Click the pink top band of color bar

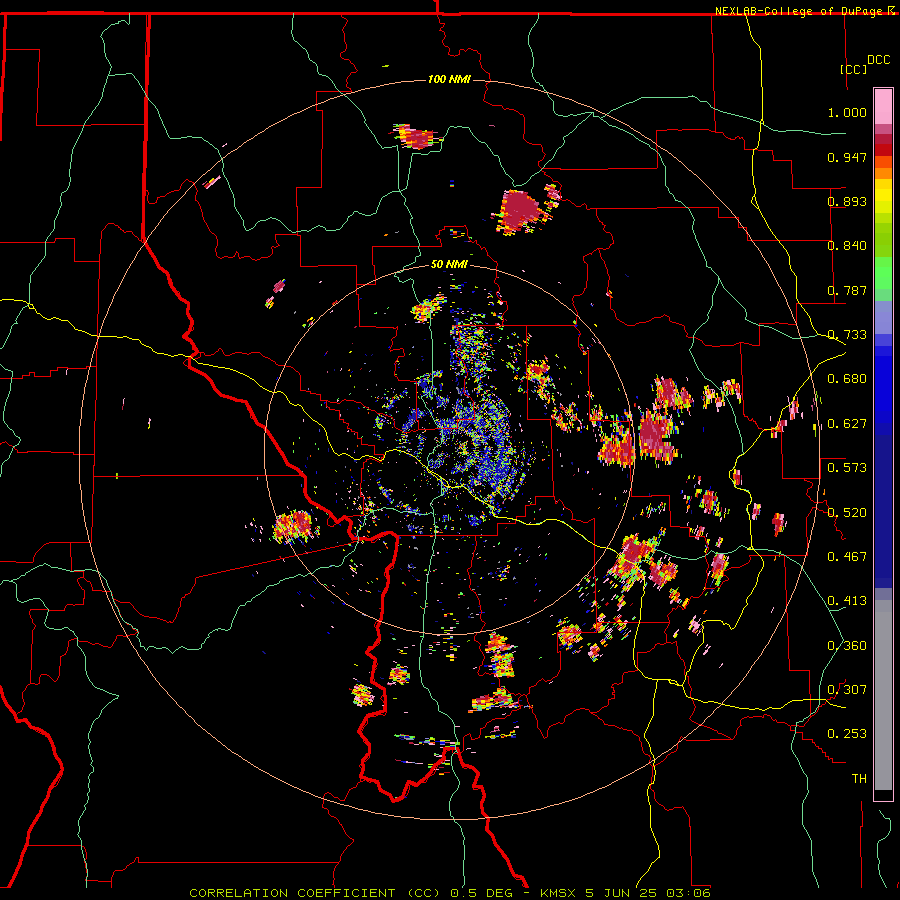pyautogui.click(x=883, y=106)
